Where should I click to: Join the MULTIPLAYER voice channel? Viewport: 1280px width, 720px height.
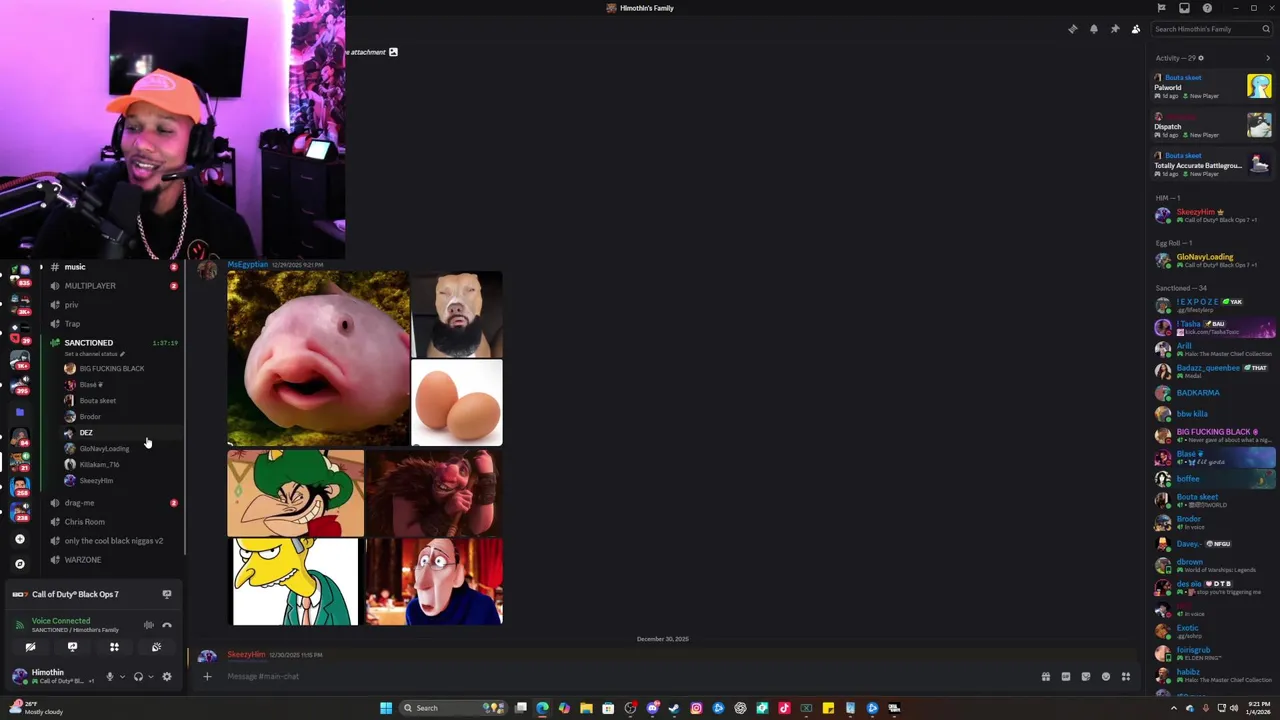pos(113,286)
